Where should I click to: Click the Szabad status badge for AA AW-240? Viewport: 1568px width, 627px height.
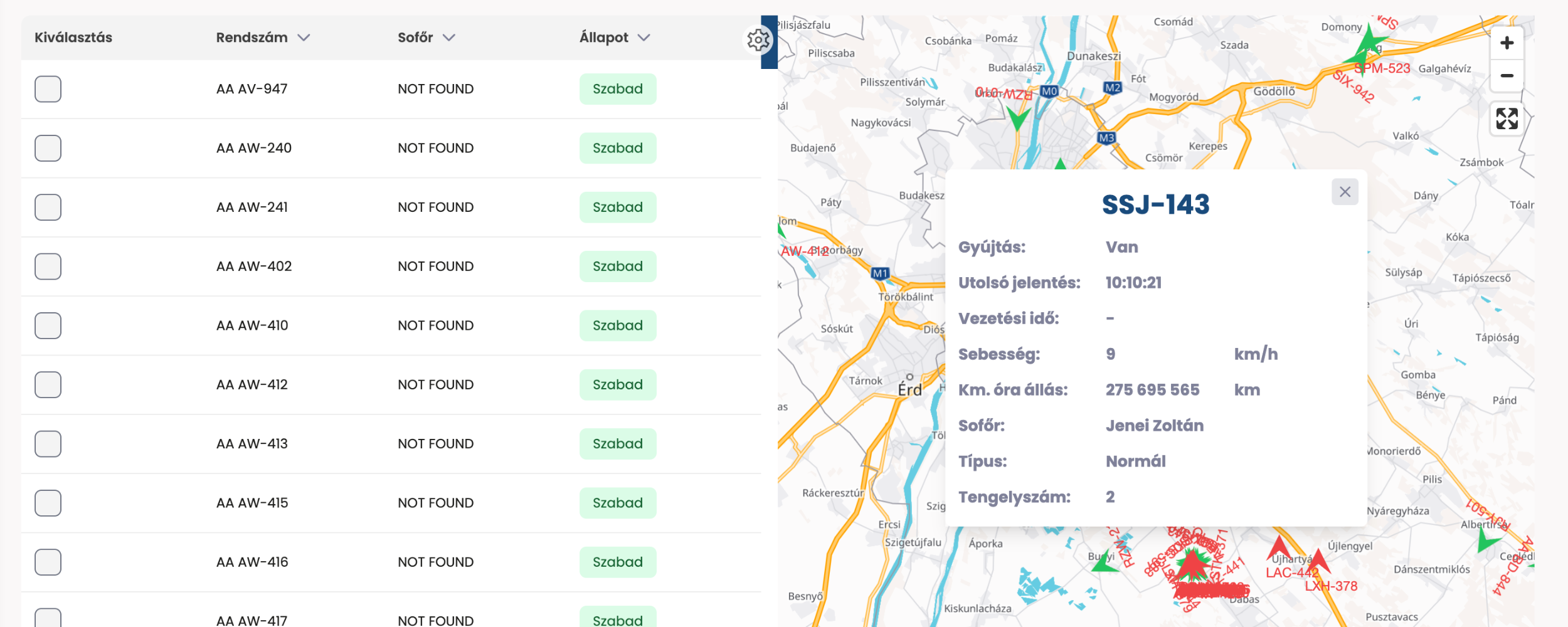tap(617, 148)
